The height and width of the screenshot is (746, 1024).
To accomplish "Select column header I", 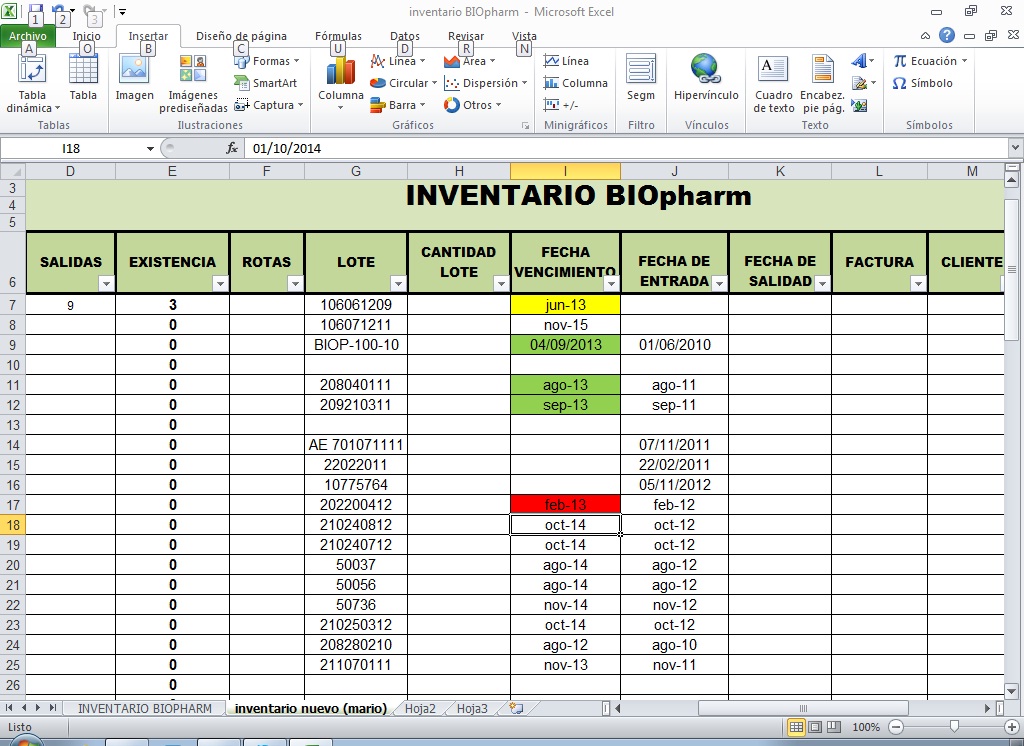I will click(x=566, y=171).
